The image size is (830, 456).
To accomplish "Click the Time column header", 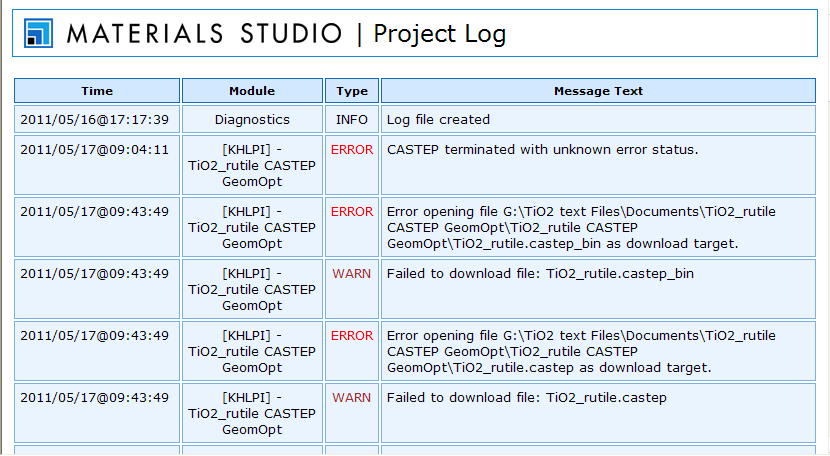I will [x=97, y=91].
